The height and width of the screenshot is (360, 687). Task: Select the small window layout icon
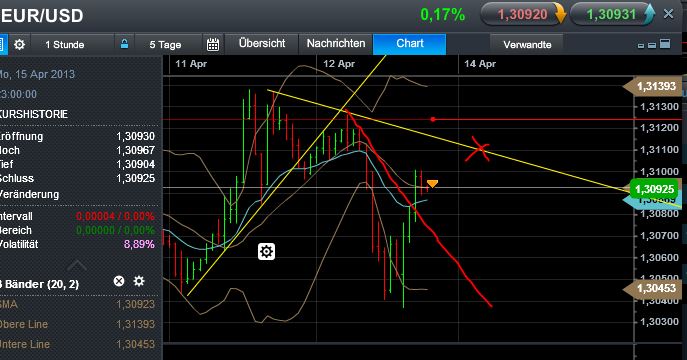click(x=641, y=46)
